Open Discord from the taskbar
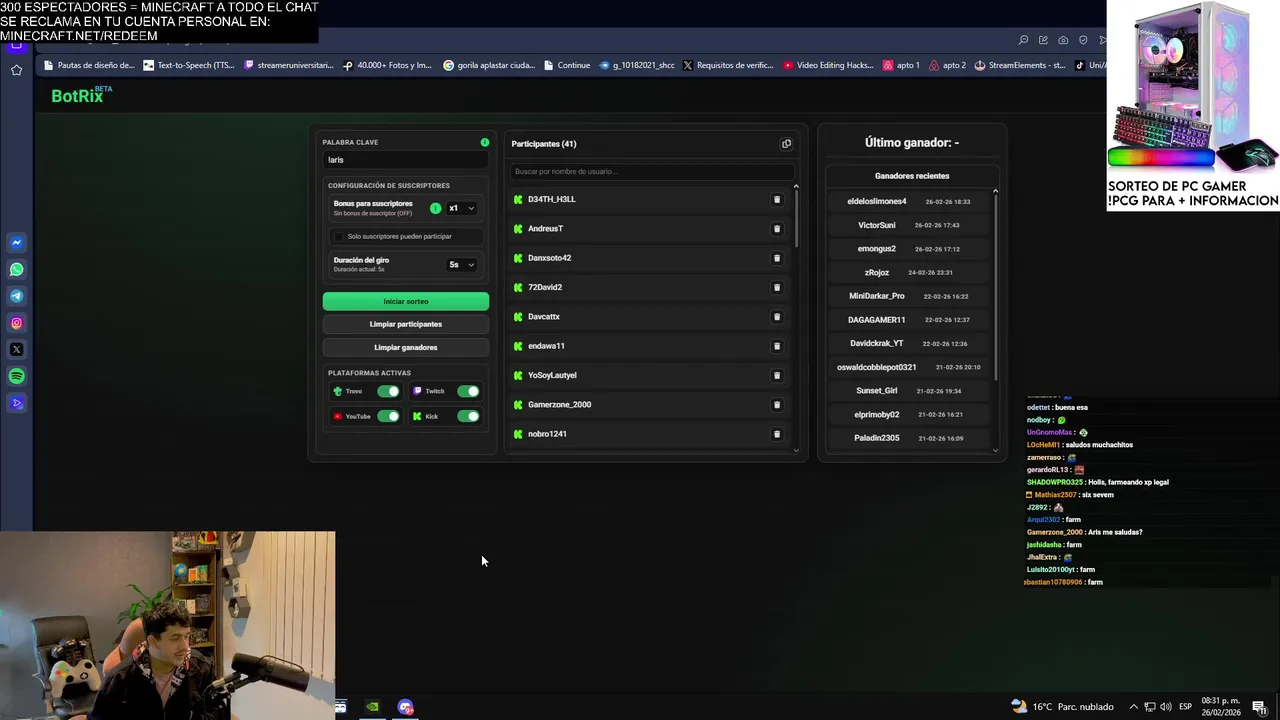The height and width of the screenshot is (720, 1280). tap(405, 707)
